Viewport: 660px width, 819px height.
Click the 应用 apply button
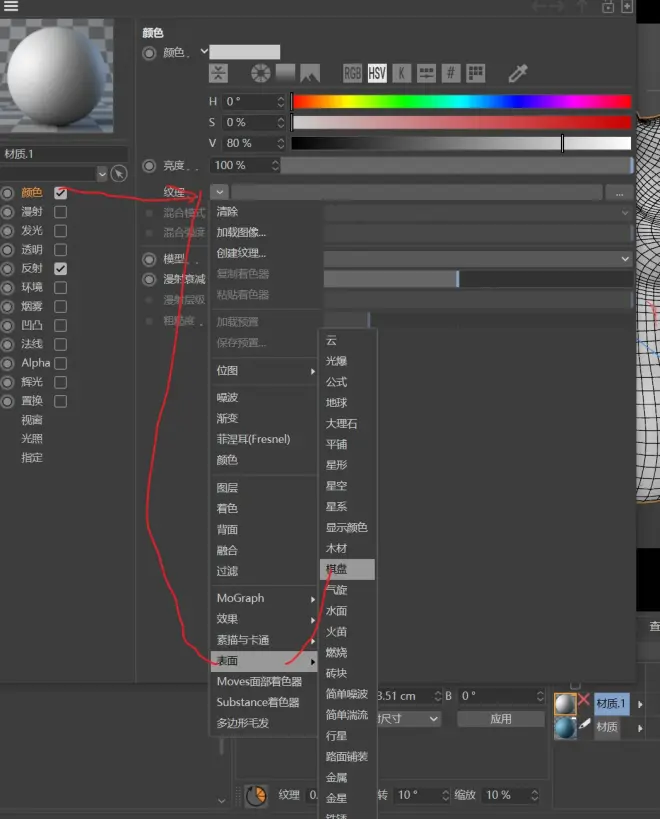pos(501,719)
